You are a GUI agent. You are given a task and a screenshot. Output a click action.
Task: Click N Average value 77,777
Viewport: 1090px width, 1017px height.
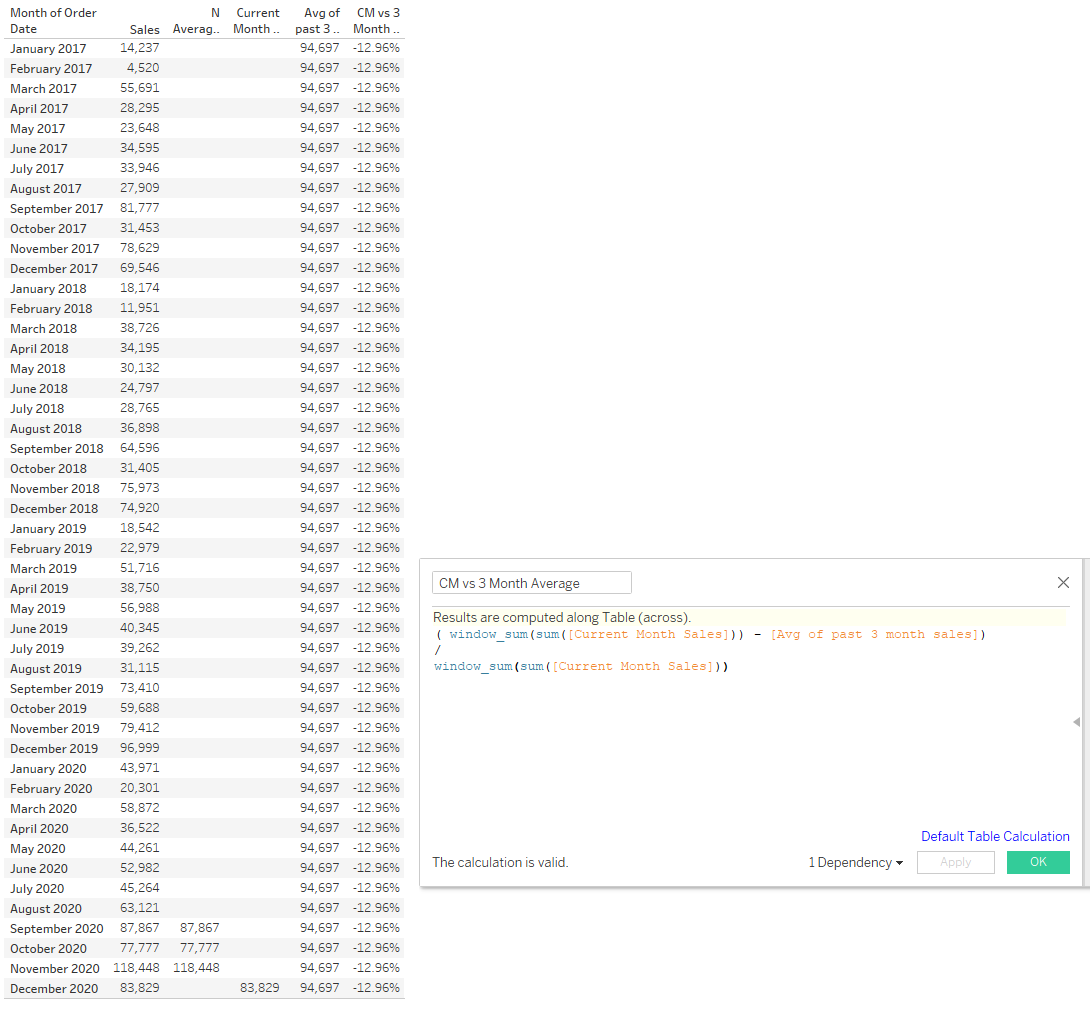[x=200, y=948]
